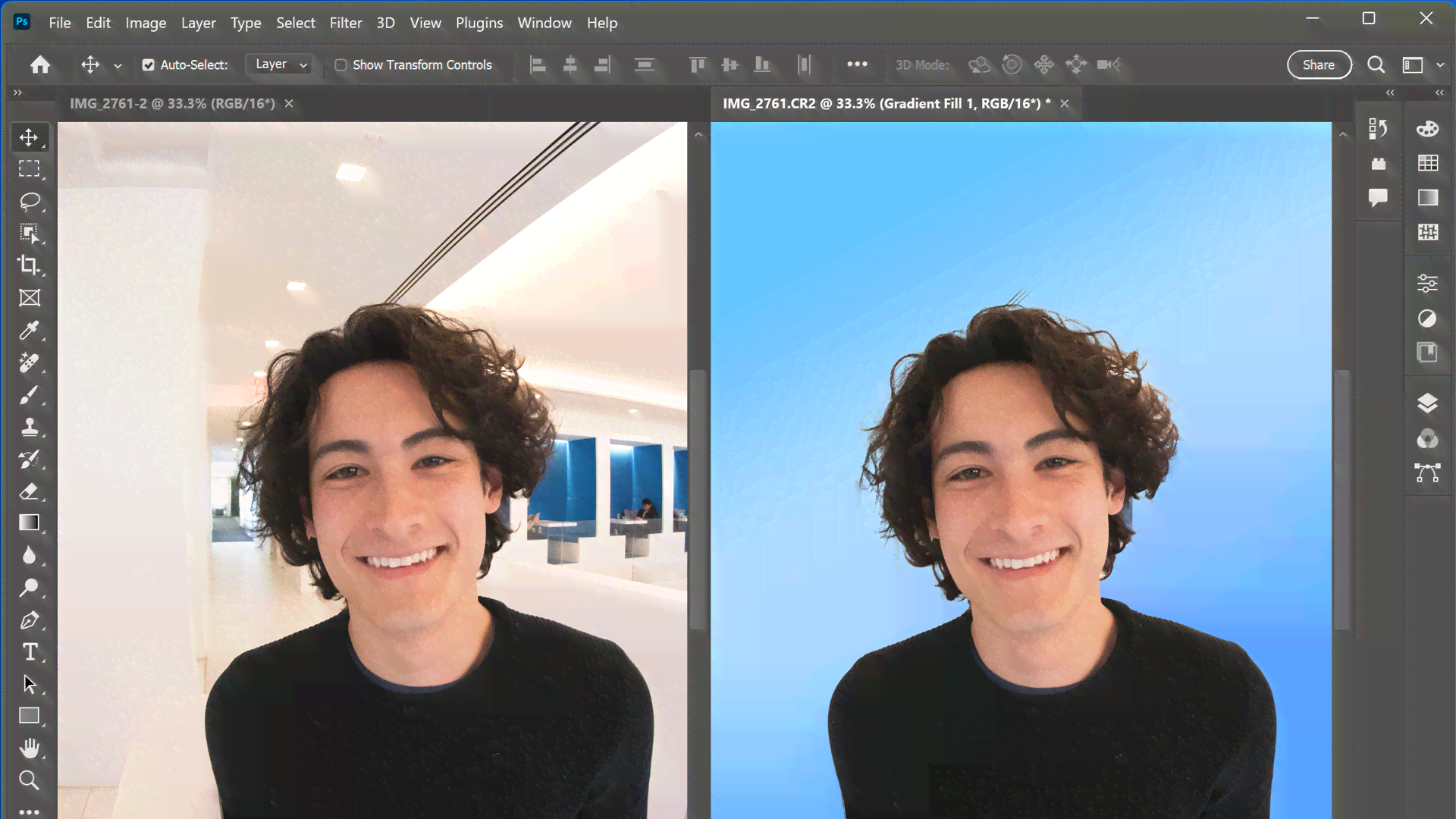The image size is (1456, 819).
Task: Open the Swatches panel icon
Action: click(x=1427, y=163)
